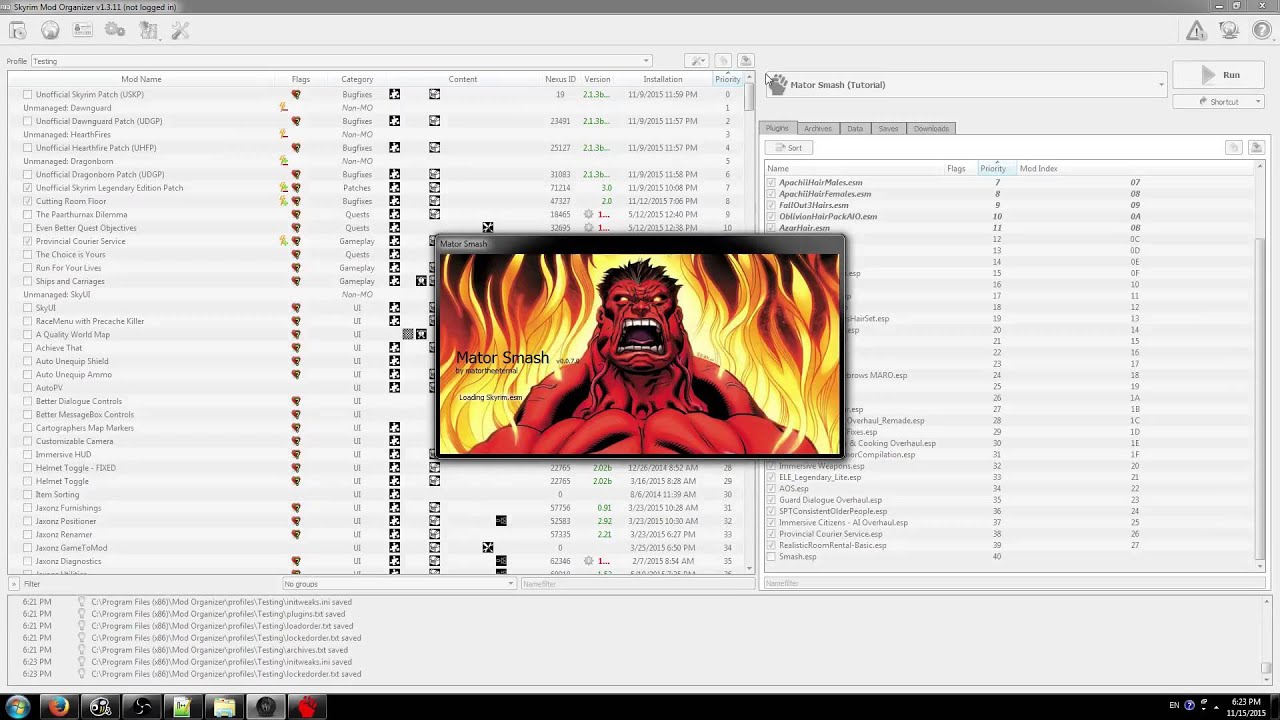Switch to the Plugins tab
Image resolution: width=1280 pixels, height=720 pixels.
coord(777,128)
